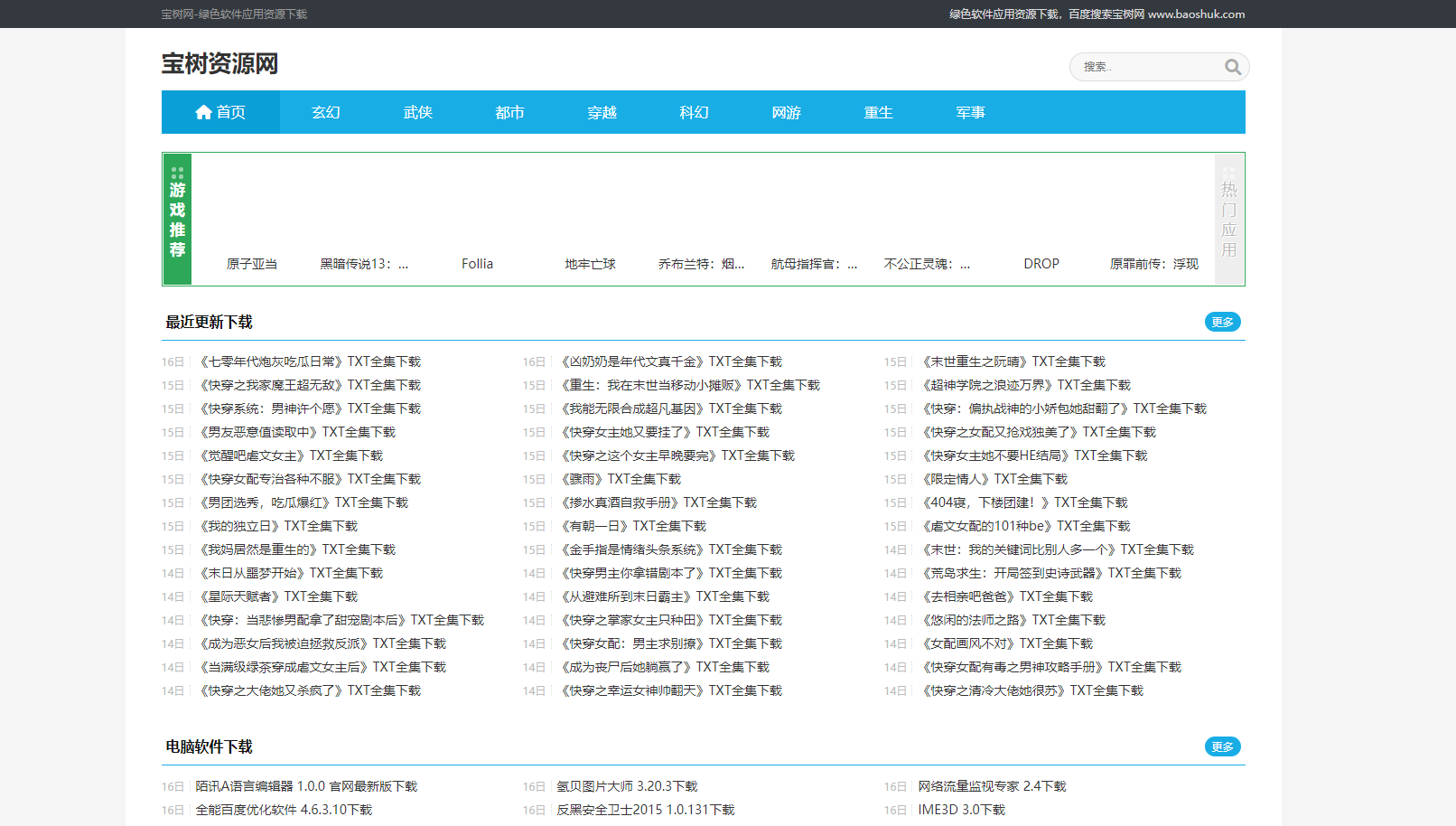Open 陌讯AI语言编辑器 1.0.0 download
Viewport: 1456px width, 826px height.
pyautogui.click(x=306, y=786)
